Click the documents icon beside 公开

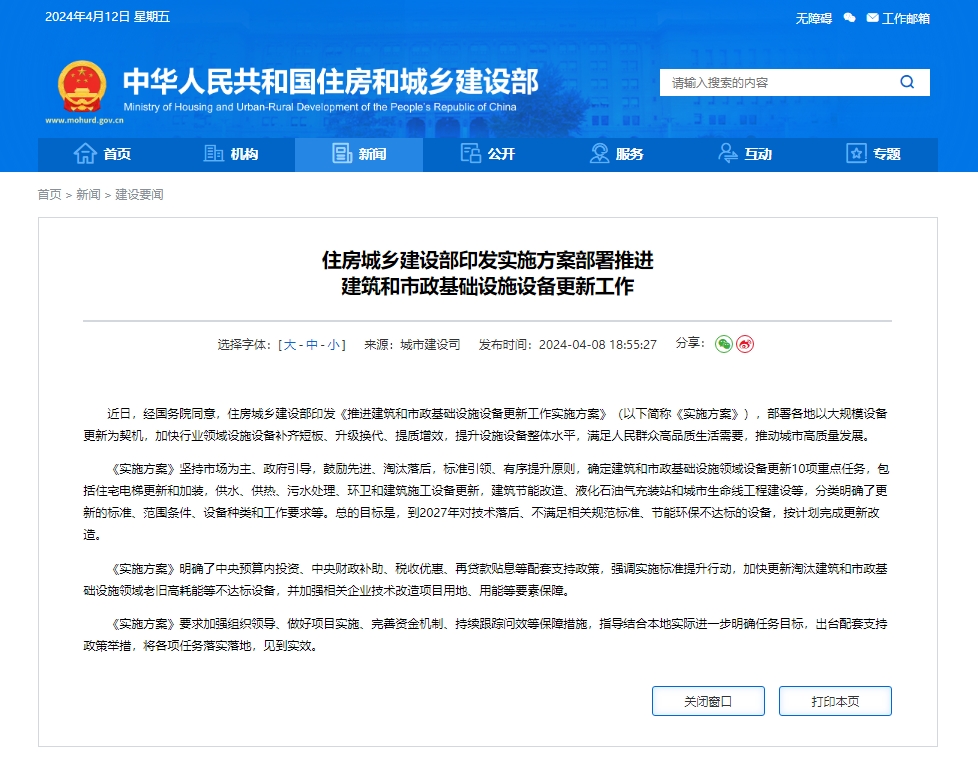point(470,153)
